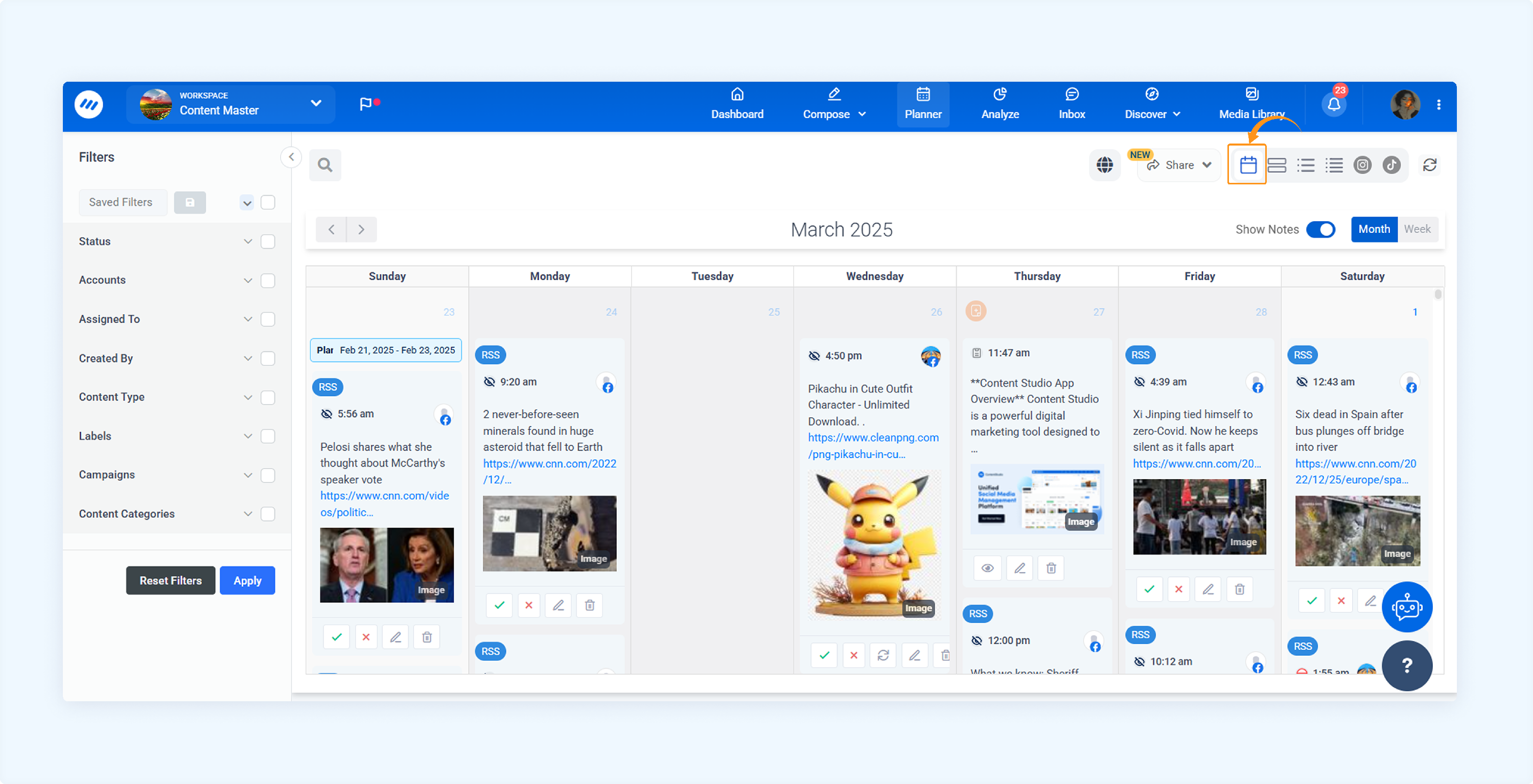Switch to Month view tab
1533x784 pixels.
(1374, 230)
